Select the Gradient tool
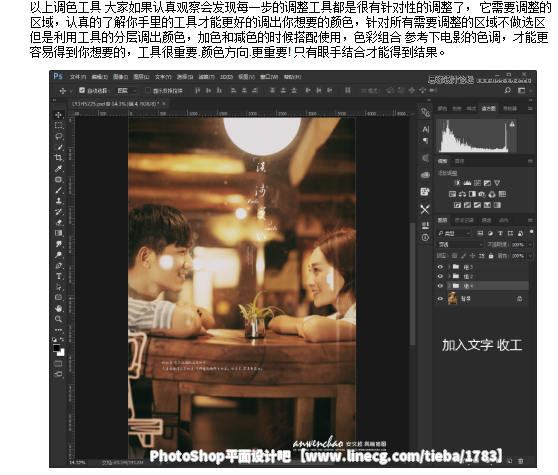Image resolution: width=558 pixels, height=475 pixels. click(x=59, y=233)
